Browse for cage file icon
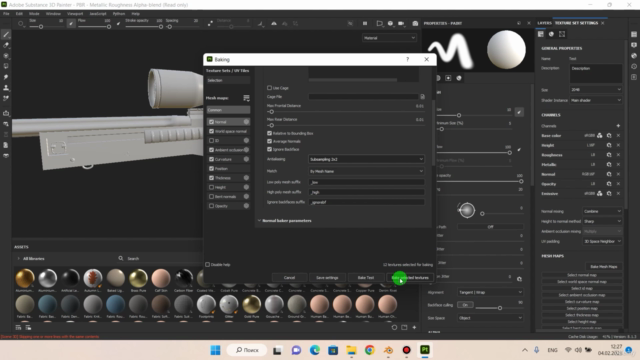This screenshot has width=640, height=360. click(422, 97)
